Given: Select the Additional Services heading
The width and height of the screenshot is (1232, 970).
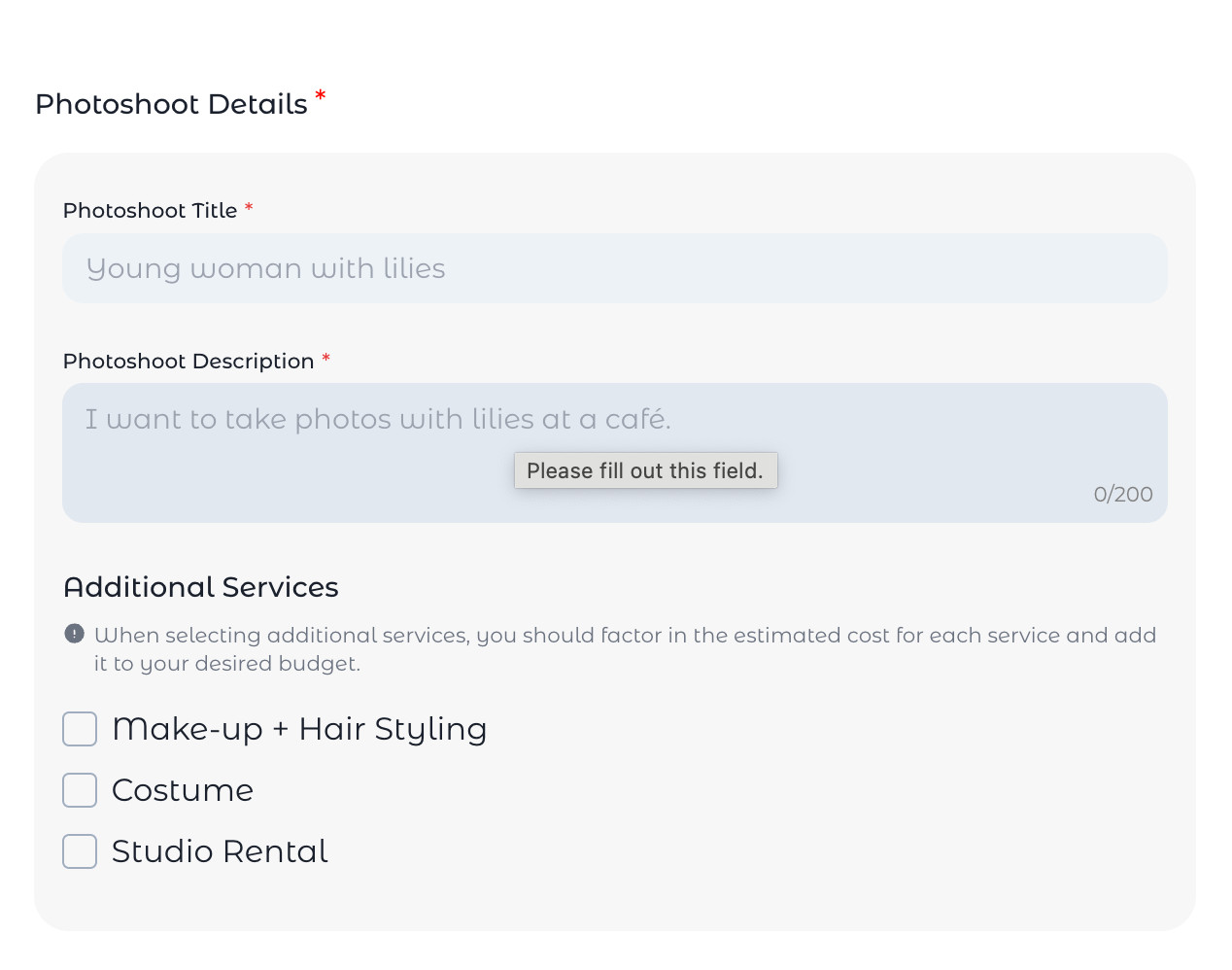Looking at the screenshot, I should point(201,587).
